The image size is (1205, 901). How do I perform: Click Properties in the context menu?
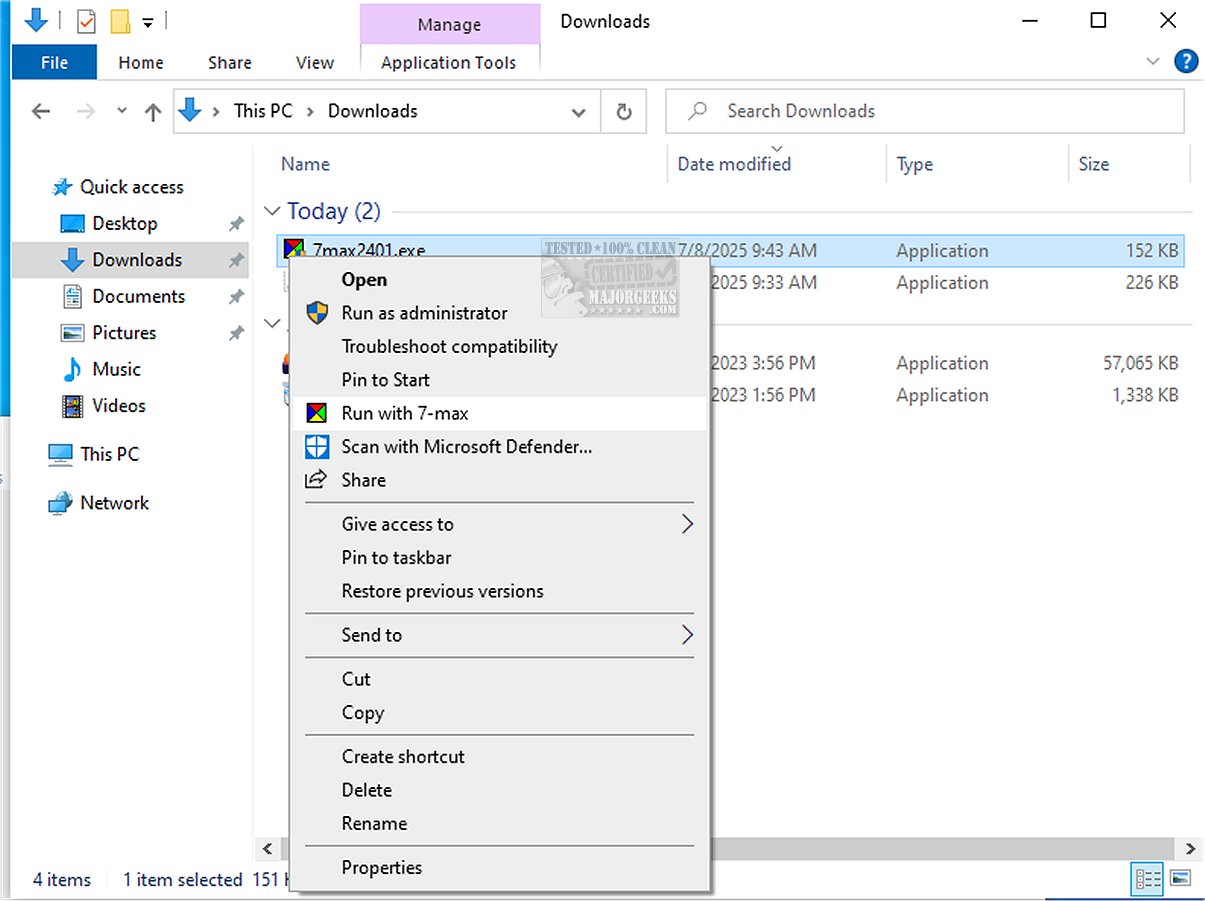(x=381, y=867)
